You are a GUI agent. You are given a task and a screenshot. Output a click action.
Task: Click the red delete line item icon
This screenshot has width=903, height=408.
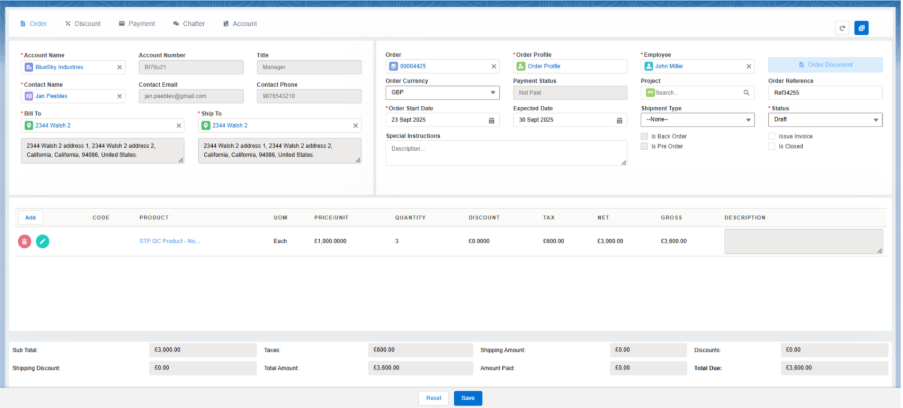coord(24,241)
